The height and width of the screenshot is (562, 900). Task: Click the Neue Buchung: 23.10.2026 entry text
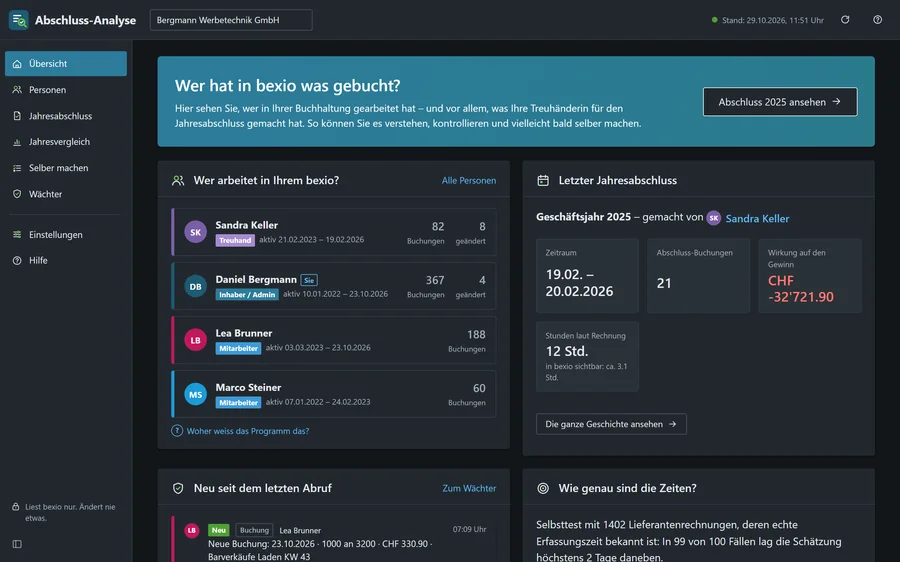point(321,550)
